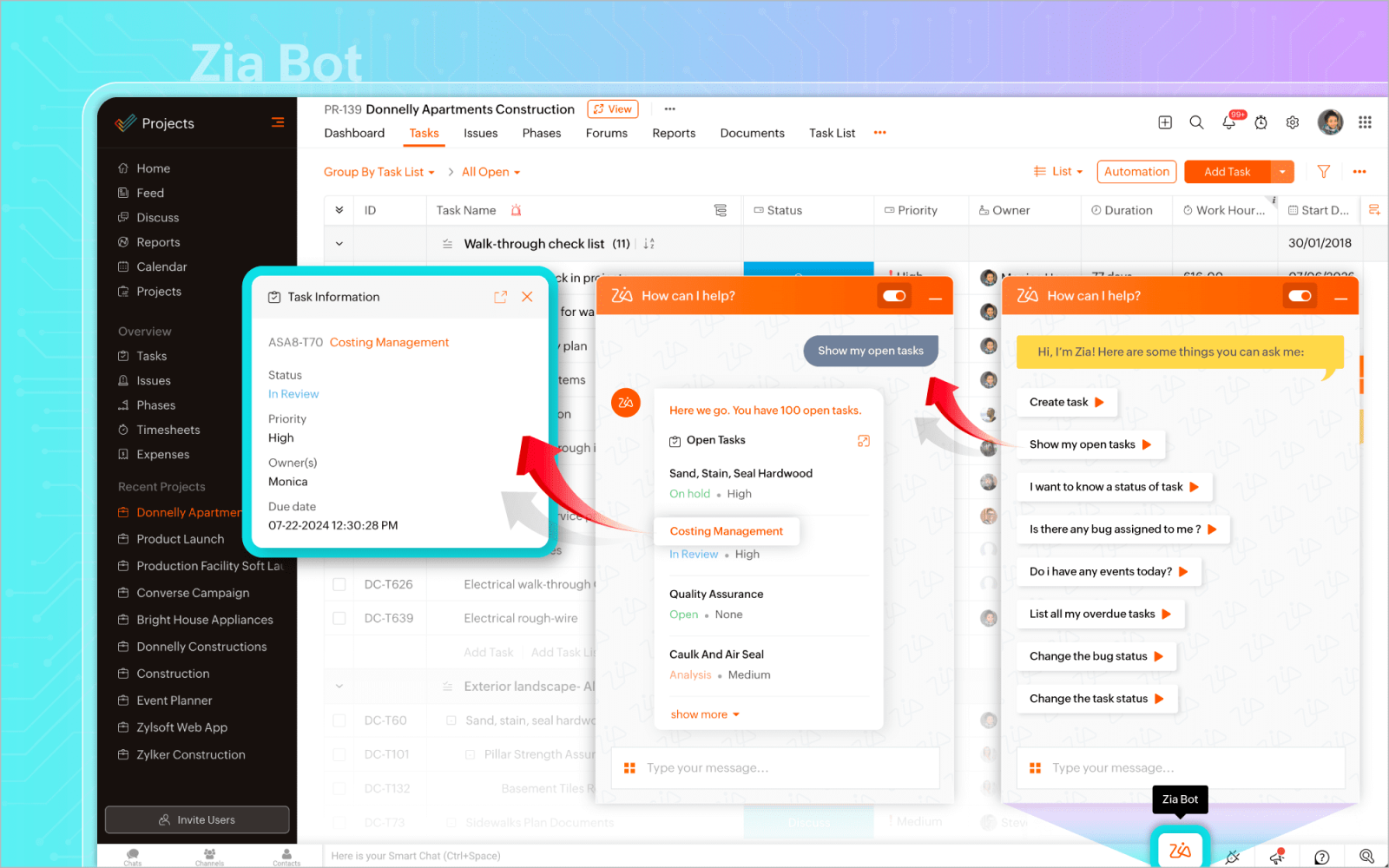Click the Create task suggestion in Zia
The height and width of the screenshot is (868, 1389).
1067,402
